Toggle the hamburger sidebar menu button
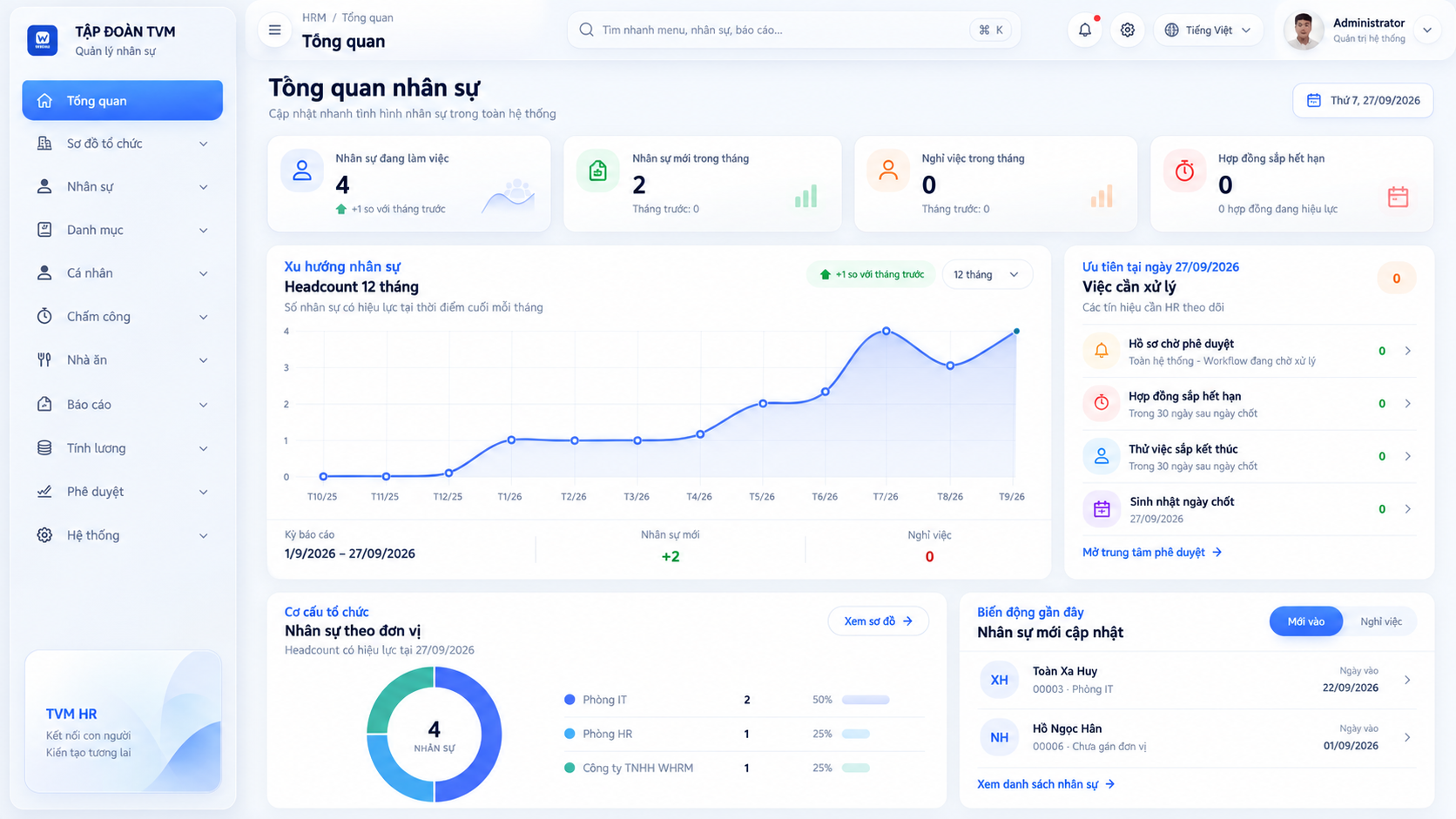The width and height of the screenshot is (1456, 819). (x=274, y=30)
